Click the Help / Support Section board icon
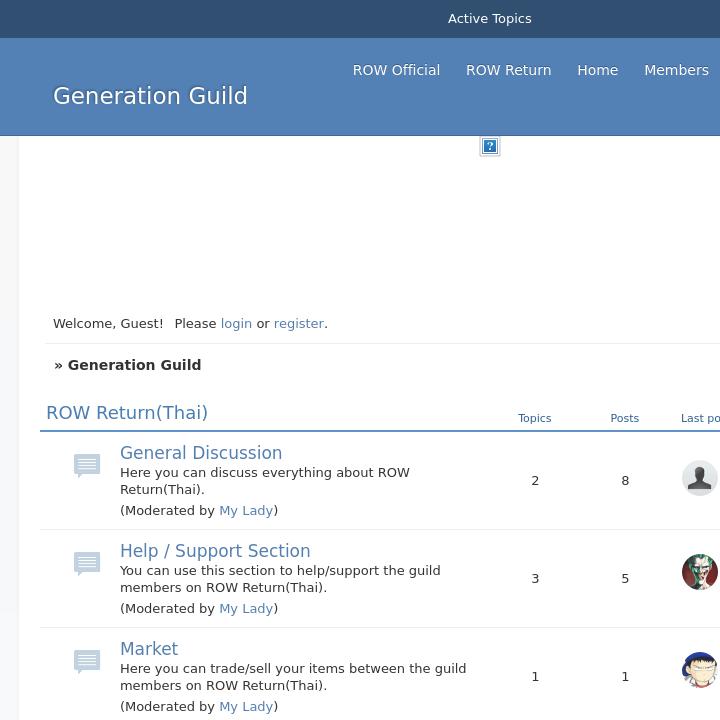The width and height of the screenshot is (720, 720). (x=87, y=563)
